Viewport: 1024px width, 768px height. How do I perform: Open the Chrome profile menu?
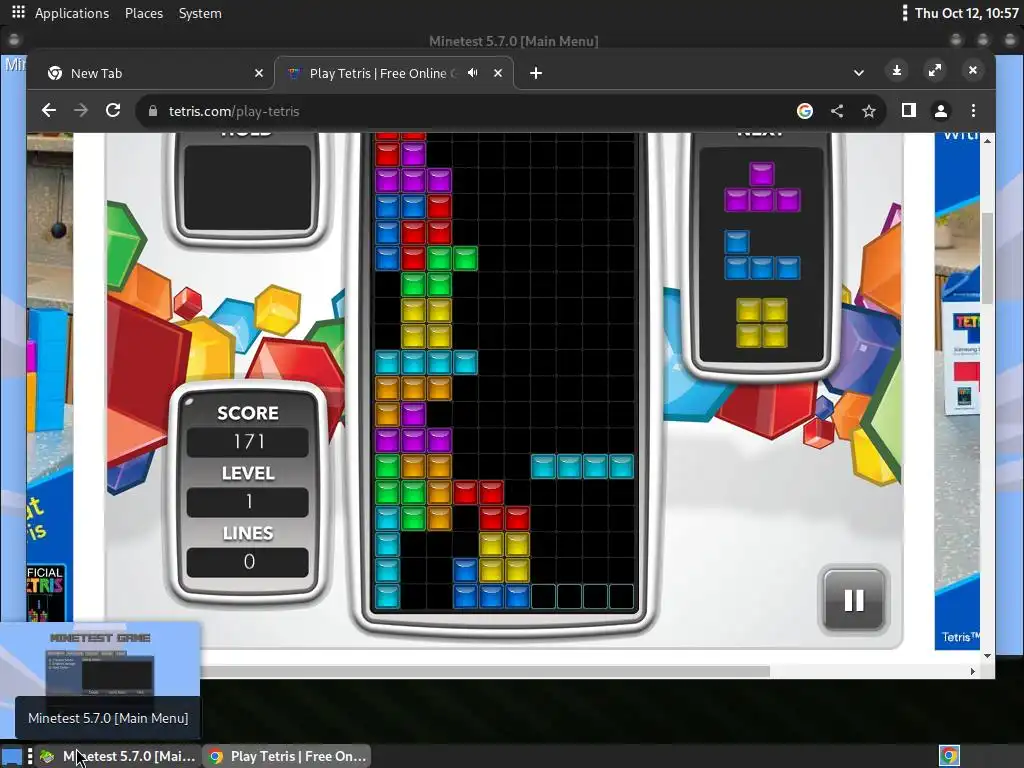(940, 111)
